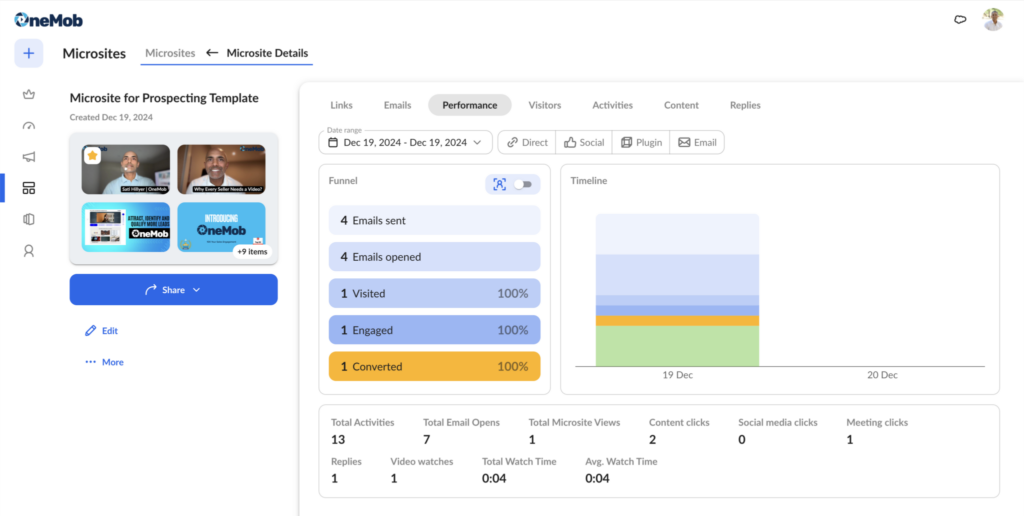Screen dimensions: 1024x516
Task: Open the Share dropdown button
Action: (x=173, y=290)
